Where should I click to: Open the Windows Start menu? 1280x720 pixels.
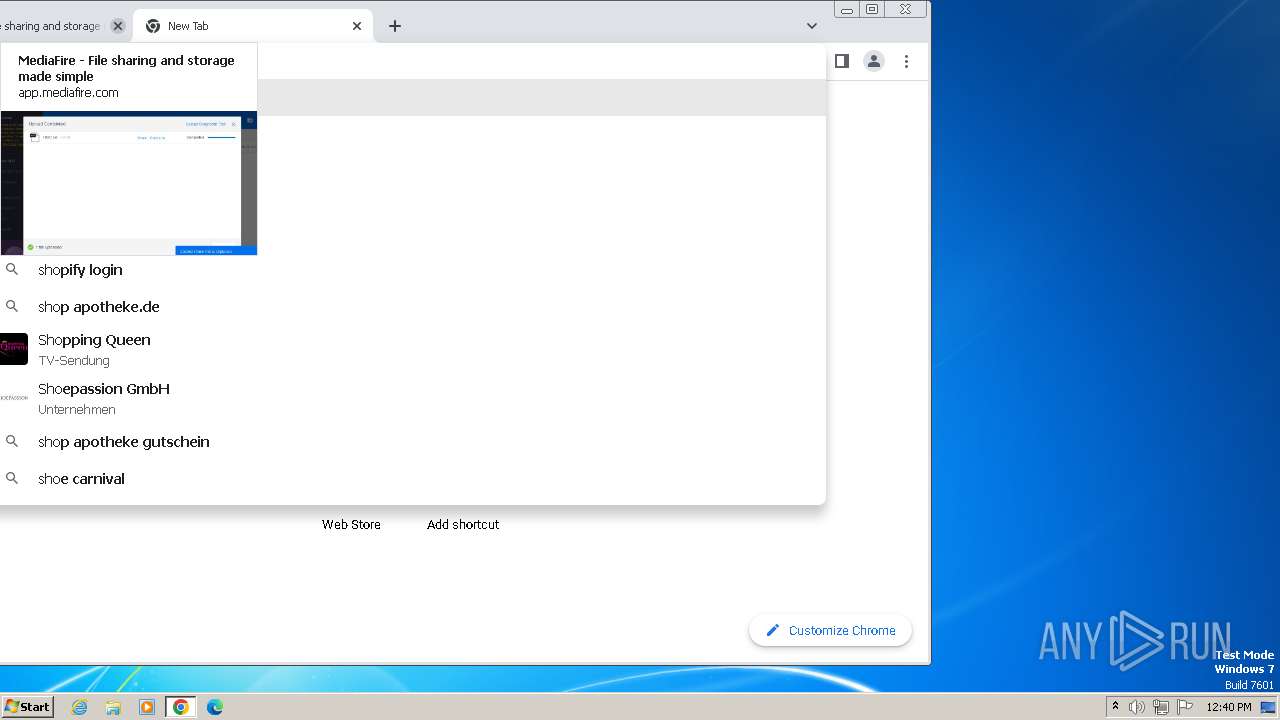point(27,706)
